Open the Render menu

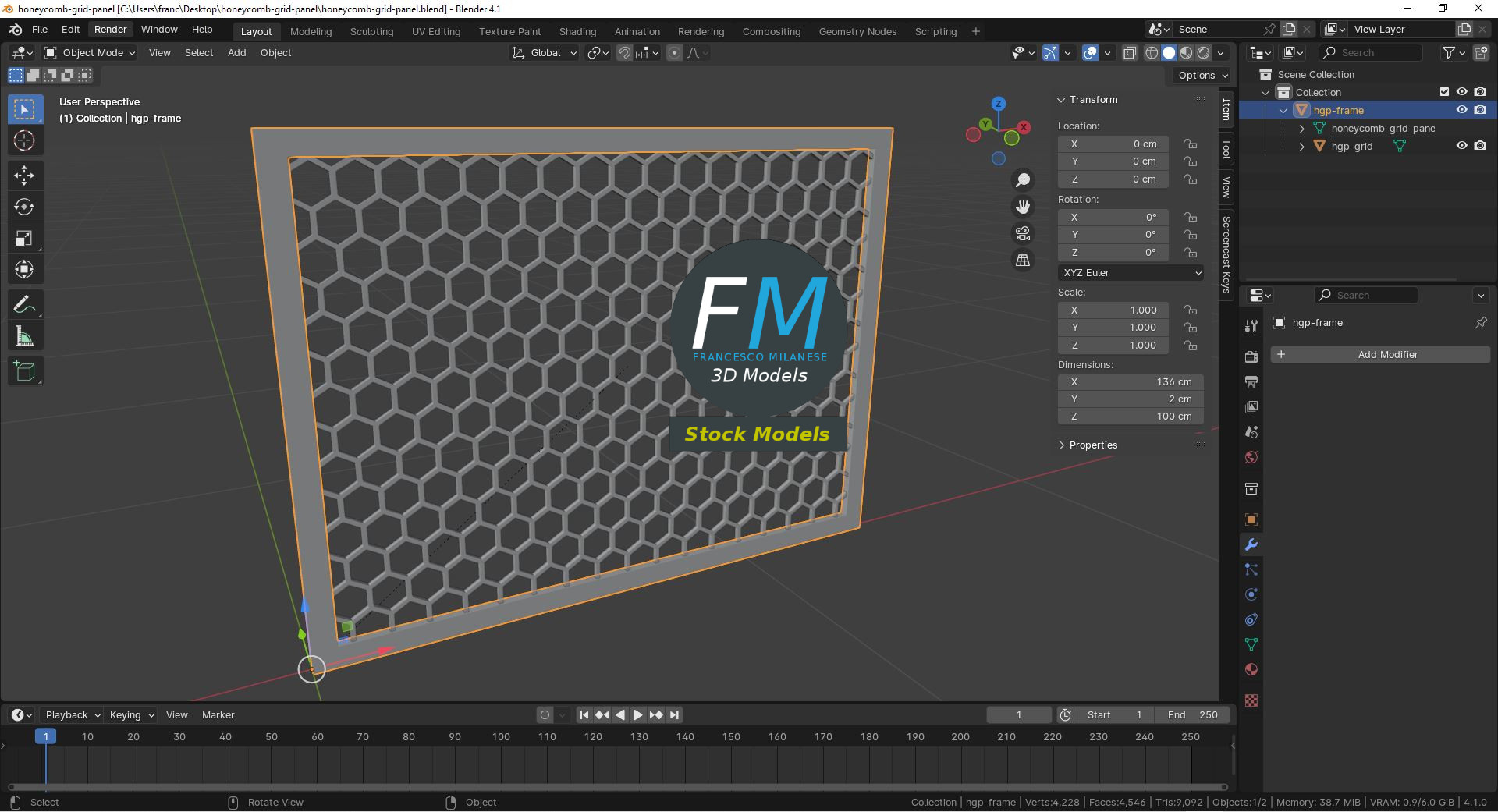click(110, 30)
